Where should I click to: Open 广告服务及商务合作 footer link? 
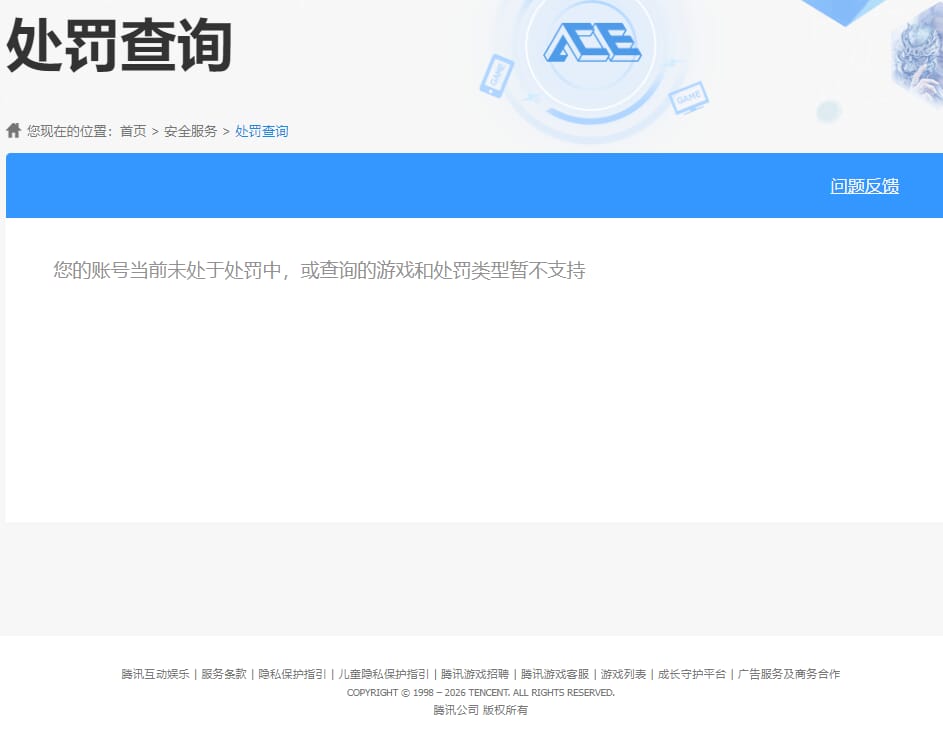[788, 674]
